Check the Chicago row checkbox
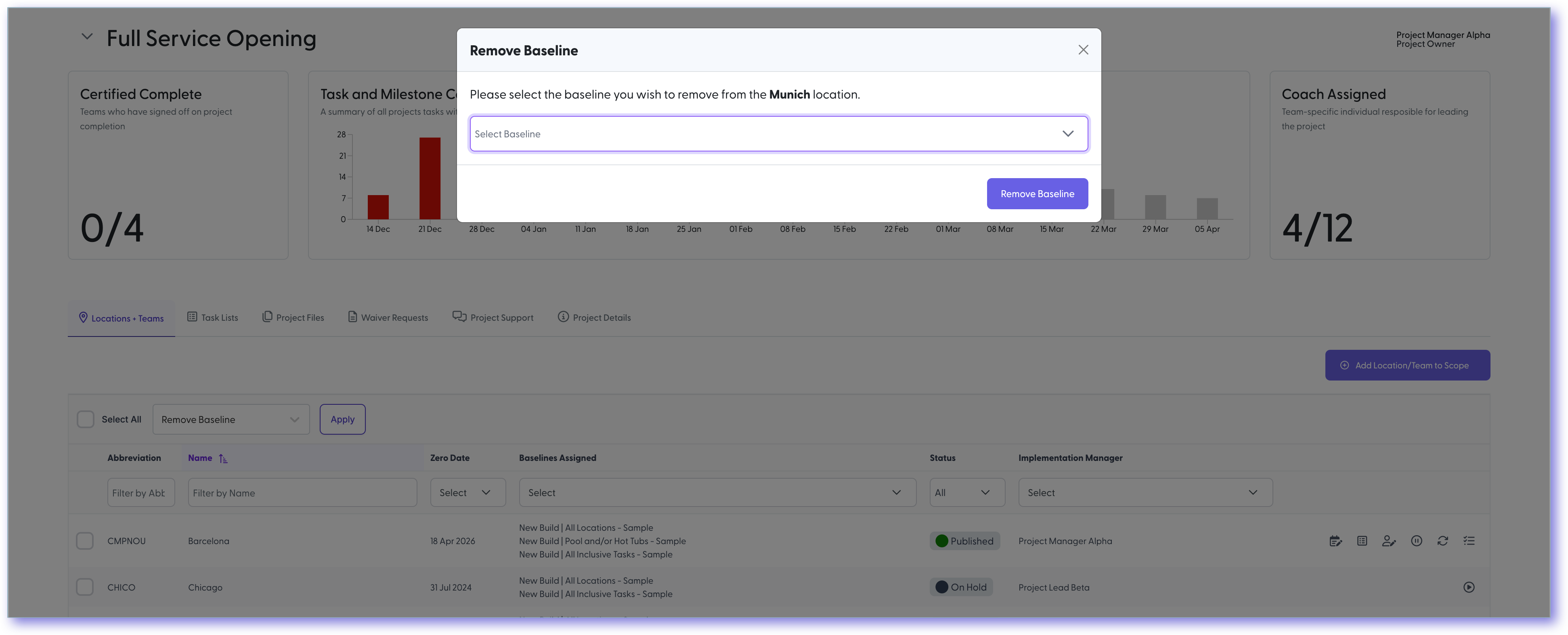The height and width of the screenshot is (635, 1568). [x=85, y=587]
